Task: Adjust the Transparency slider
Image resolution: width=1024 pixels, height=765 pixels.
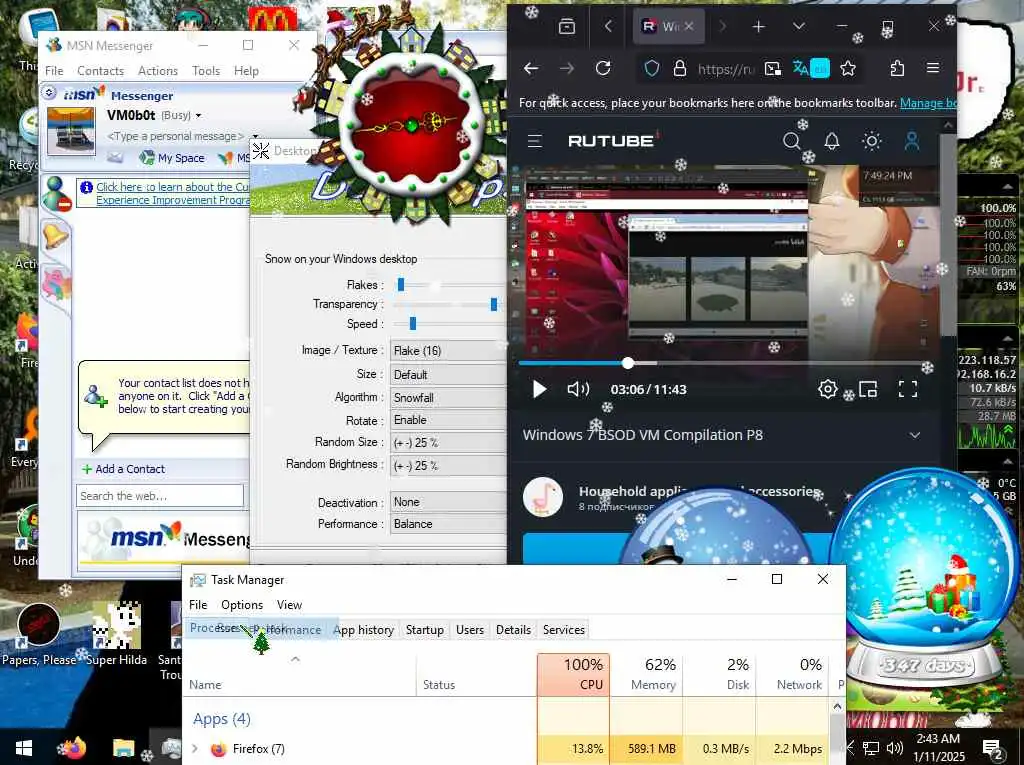Action: tap(494, 304)
